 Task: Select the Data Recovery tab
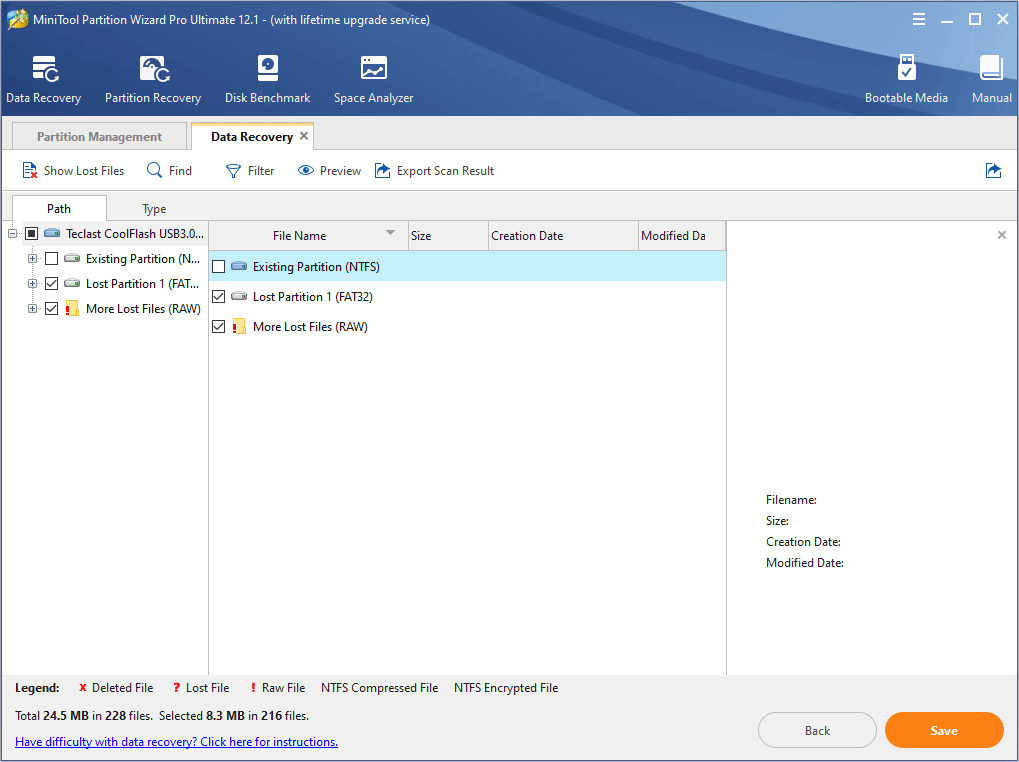(x=252, y=136)
